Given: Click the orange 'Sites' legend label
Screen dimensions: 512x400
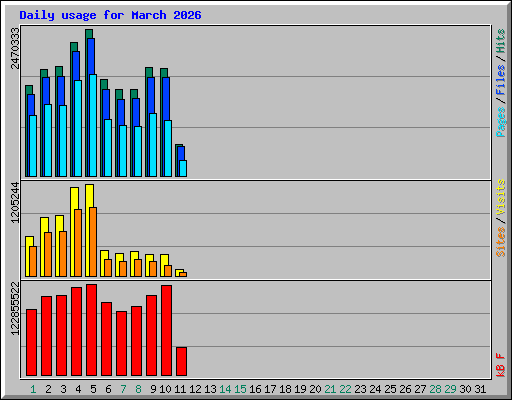Looking at the screenshot, I should pos(500,241).
